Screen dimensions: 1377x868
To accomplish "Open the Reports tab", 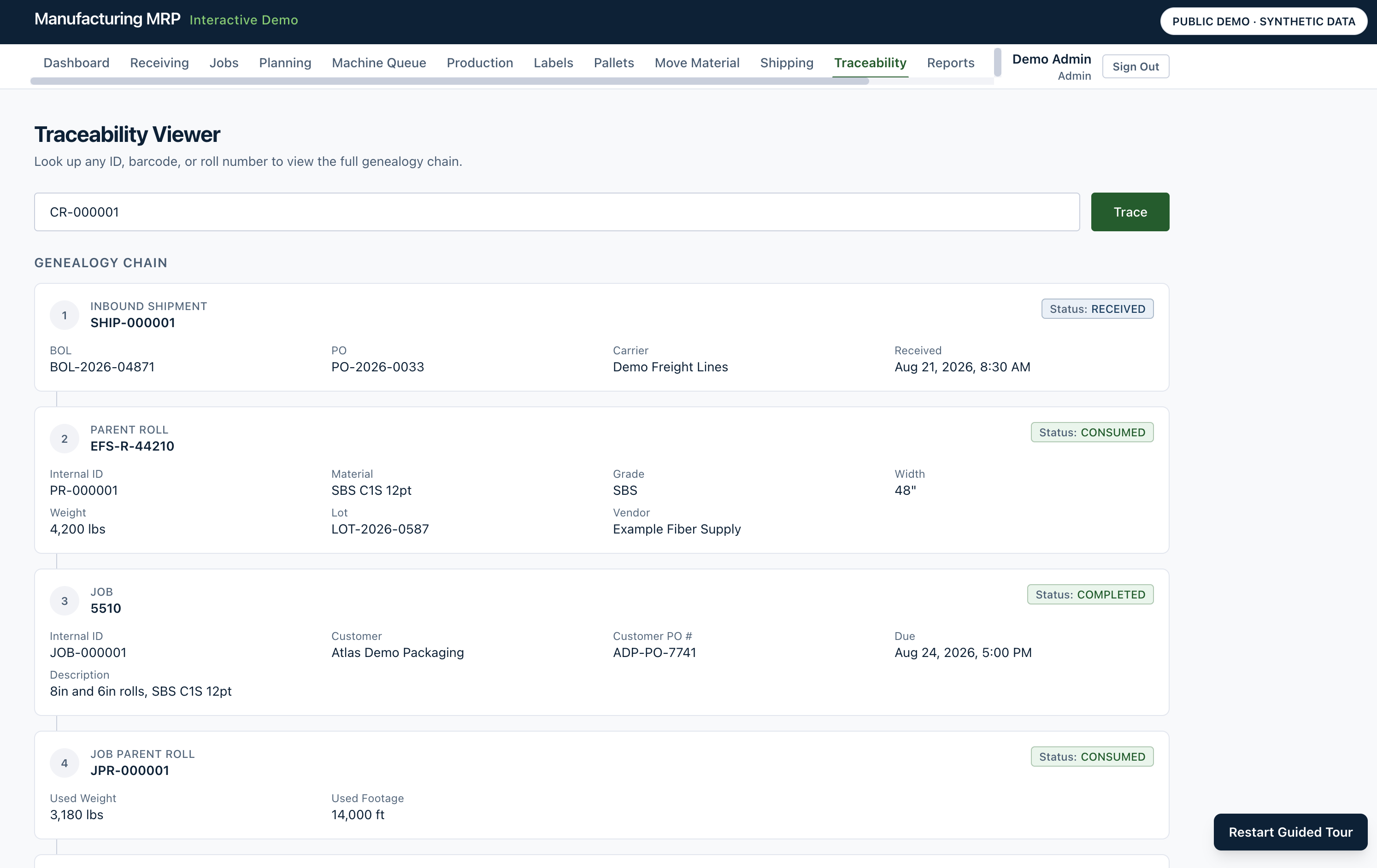I will coord(950,63).
